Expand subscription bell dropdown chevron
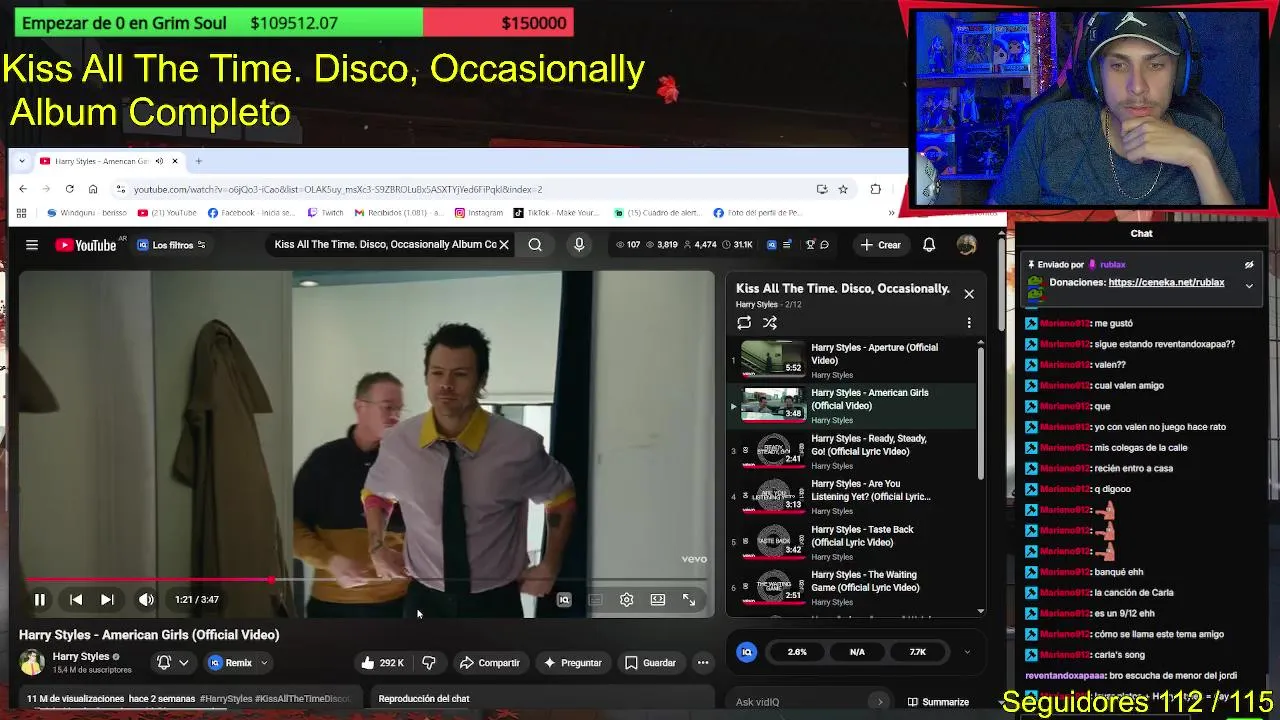Viewport: 1280px width, 720px height. [x=183, y=662]
